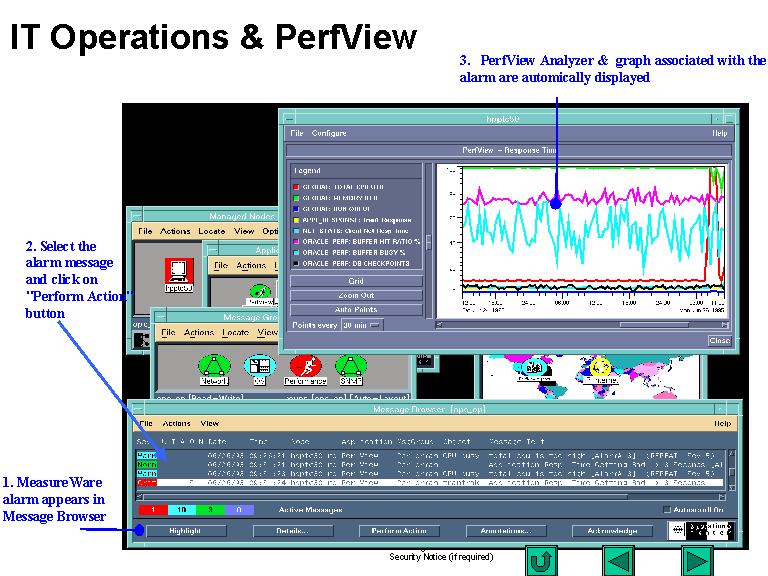Viewport: 768px width, 576px height.
Task: Click the PerfView graph horizontal scrollbar
Action: point(580,324)
